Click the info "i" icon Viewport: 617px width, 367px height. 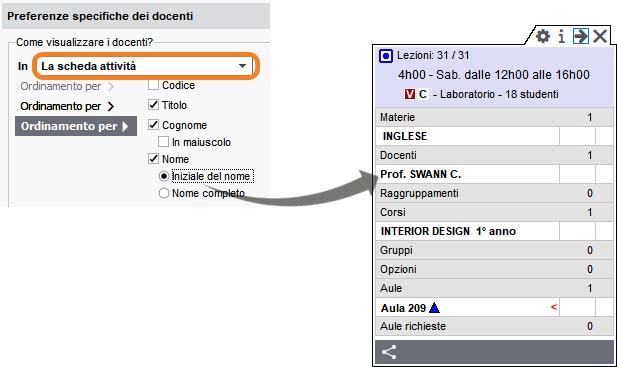[x=562, y=36]
